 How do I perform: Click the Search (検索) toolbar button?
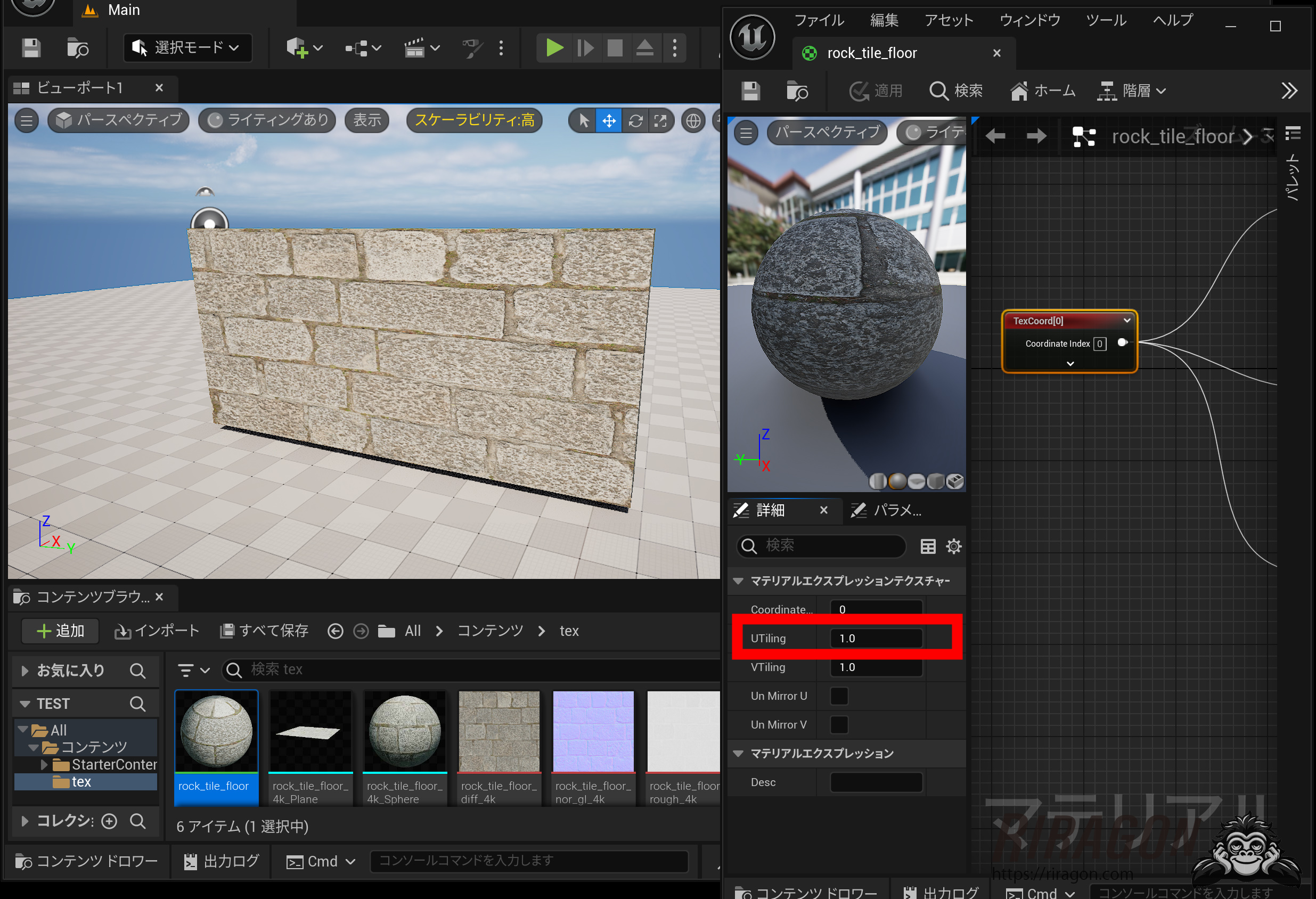[x=956, y=91]
